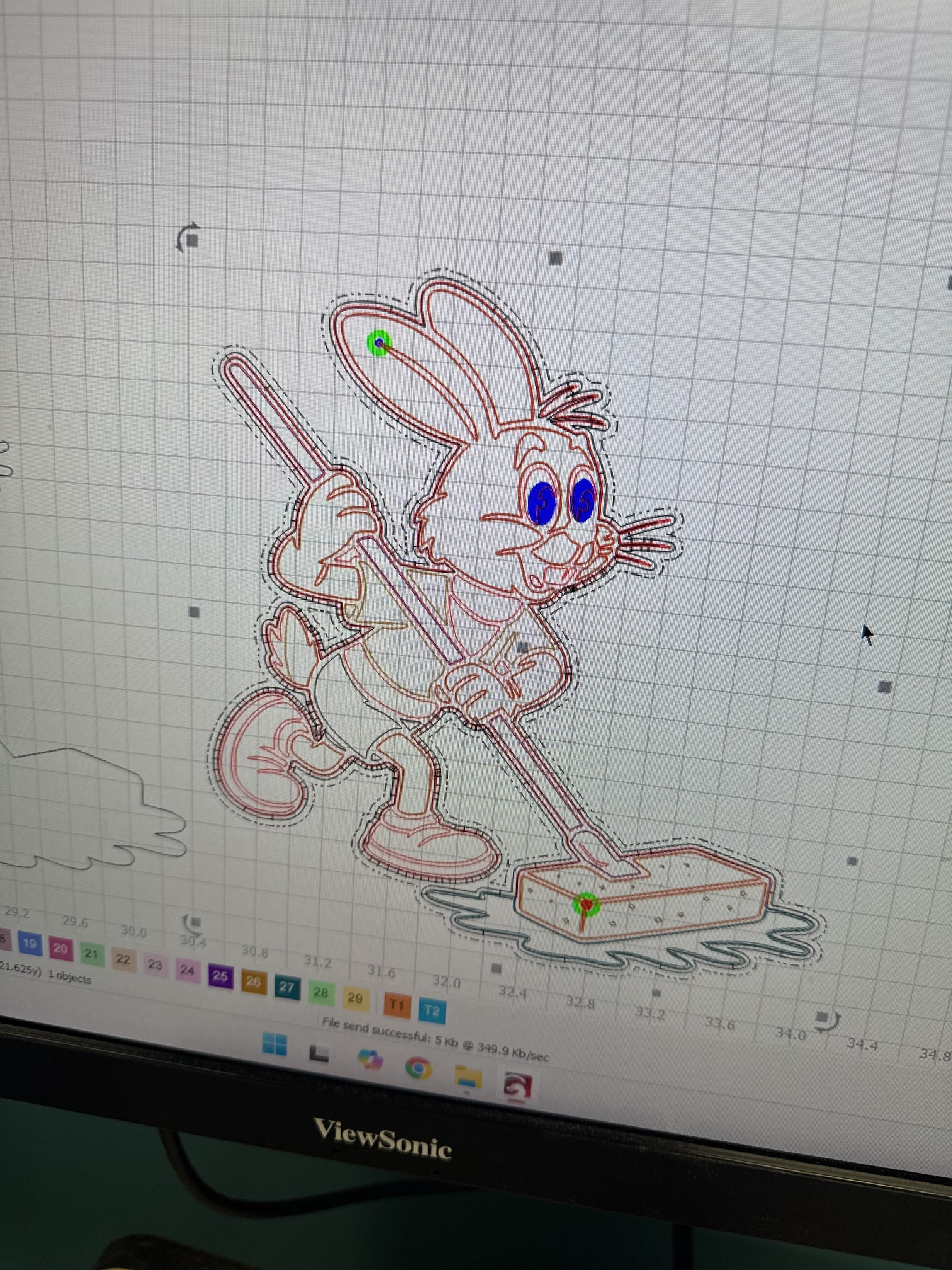Select layer color swatch 20
Image resolution: width=952 pixels, height=1270 pixels.
[x=60, y=948]
